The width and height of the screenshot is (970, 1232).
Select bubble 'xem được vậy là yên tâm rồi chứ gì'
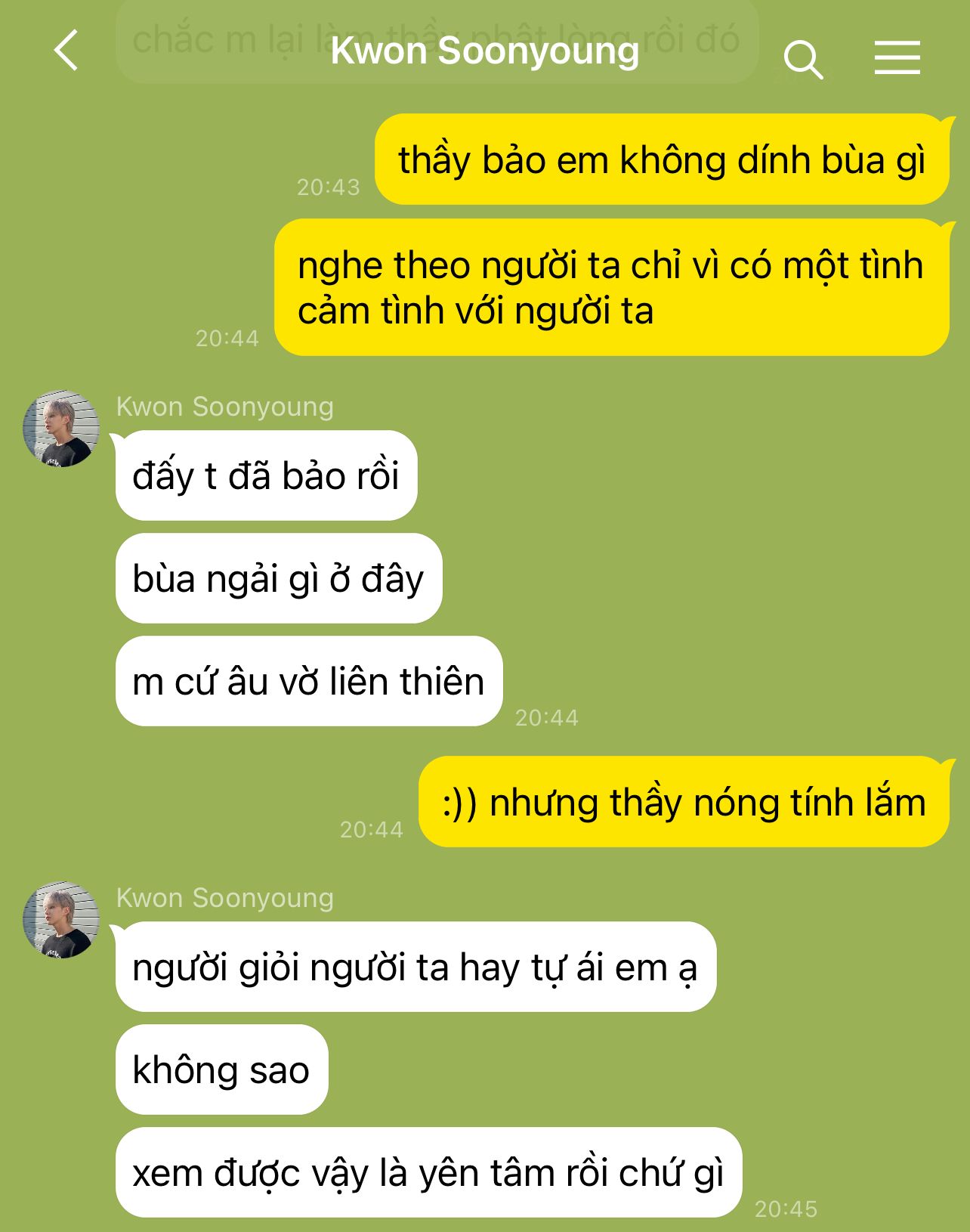coord(428,1172)
